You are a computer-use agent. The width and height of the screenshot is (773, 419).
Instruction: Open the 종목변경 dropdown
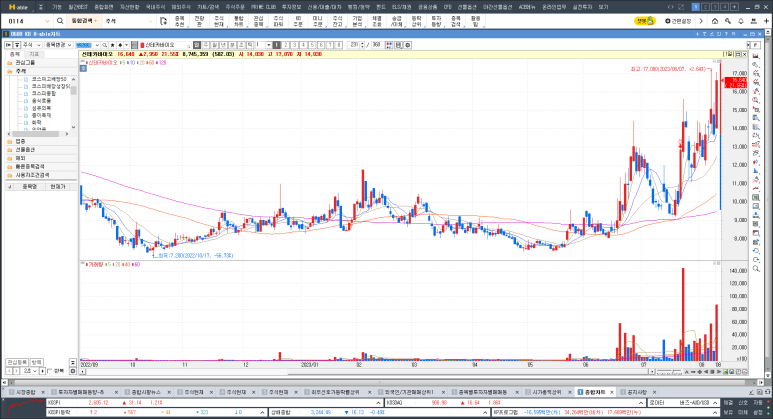(58, 45)
